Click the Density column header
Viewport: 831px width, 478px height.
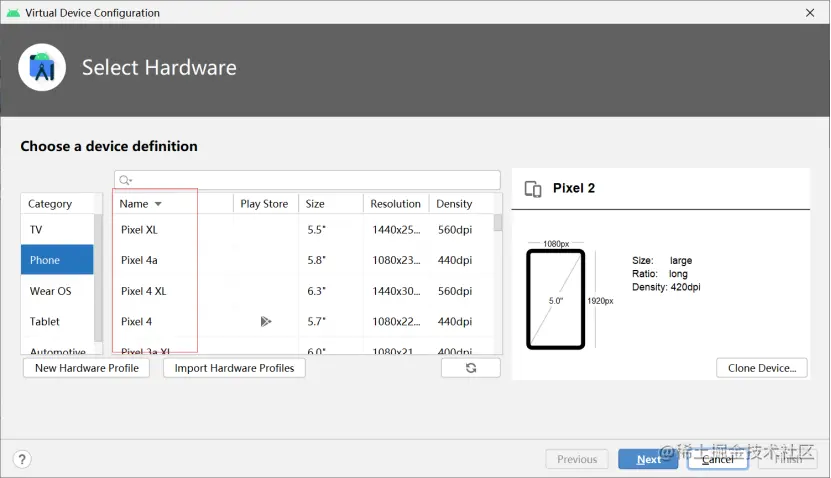tap(460, 203)
